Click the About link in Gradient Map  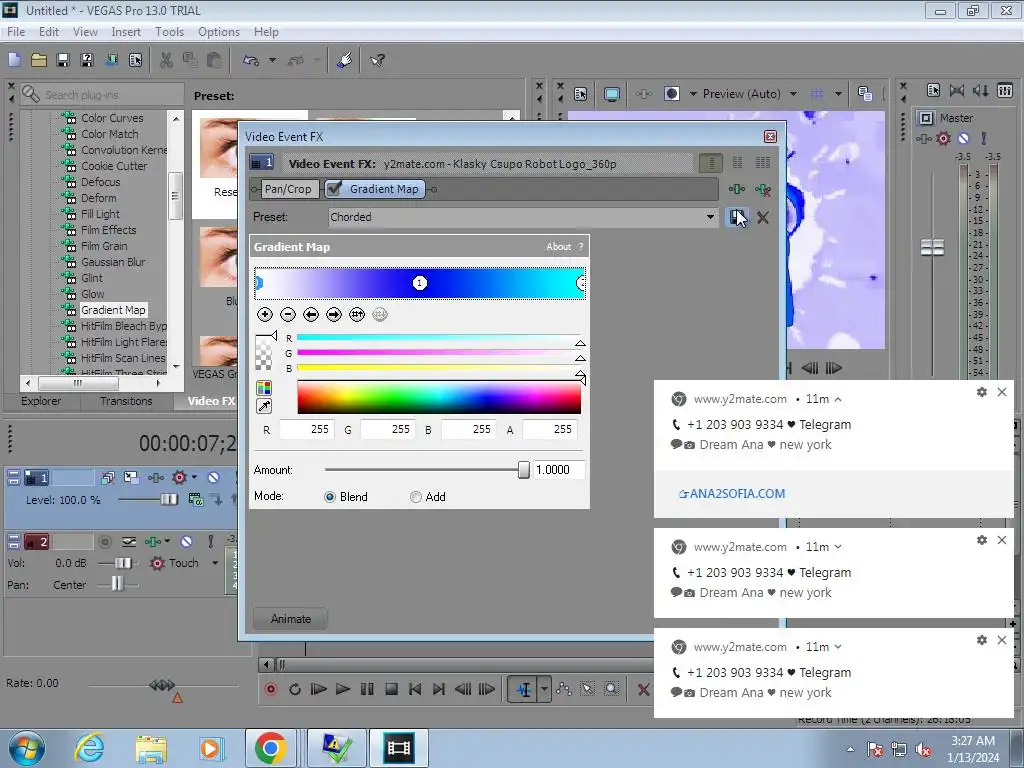coord(558,247)
